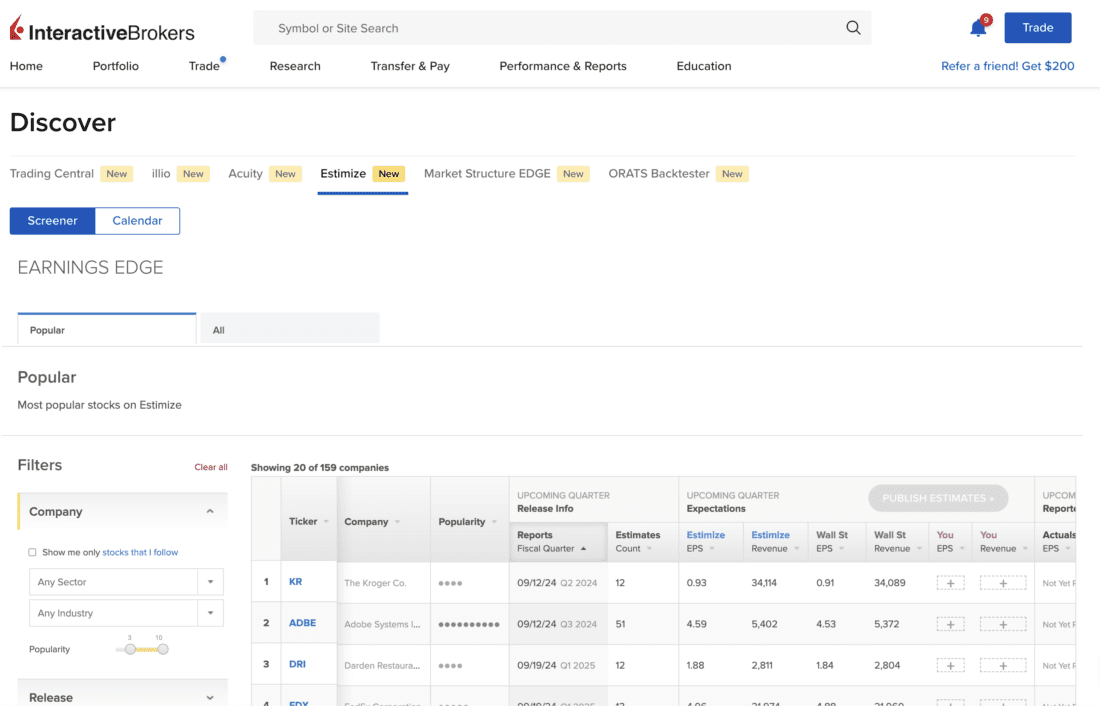Sort table by Company column arrow
This screenshot has width=1100, height=706.
click(398, 521)
